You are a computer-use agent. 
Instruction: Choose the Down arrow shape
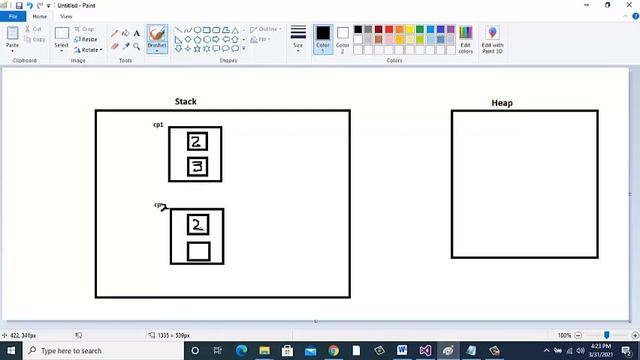[x=178, y=49]
